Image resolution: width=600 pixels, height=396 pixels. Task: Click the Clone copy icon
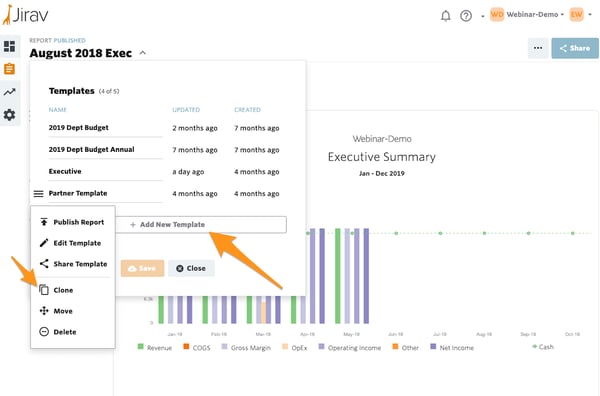click(x=44, y=290)
